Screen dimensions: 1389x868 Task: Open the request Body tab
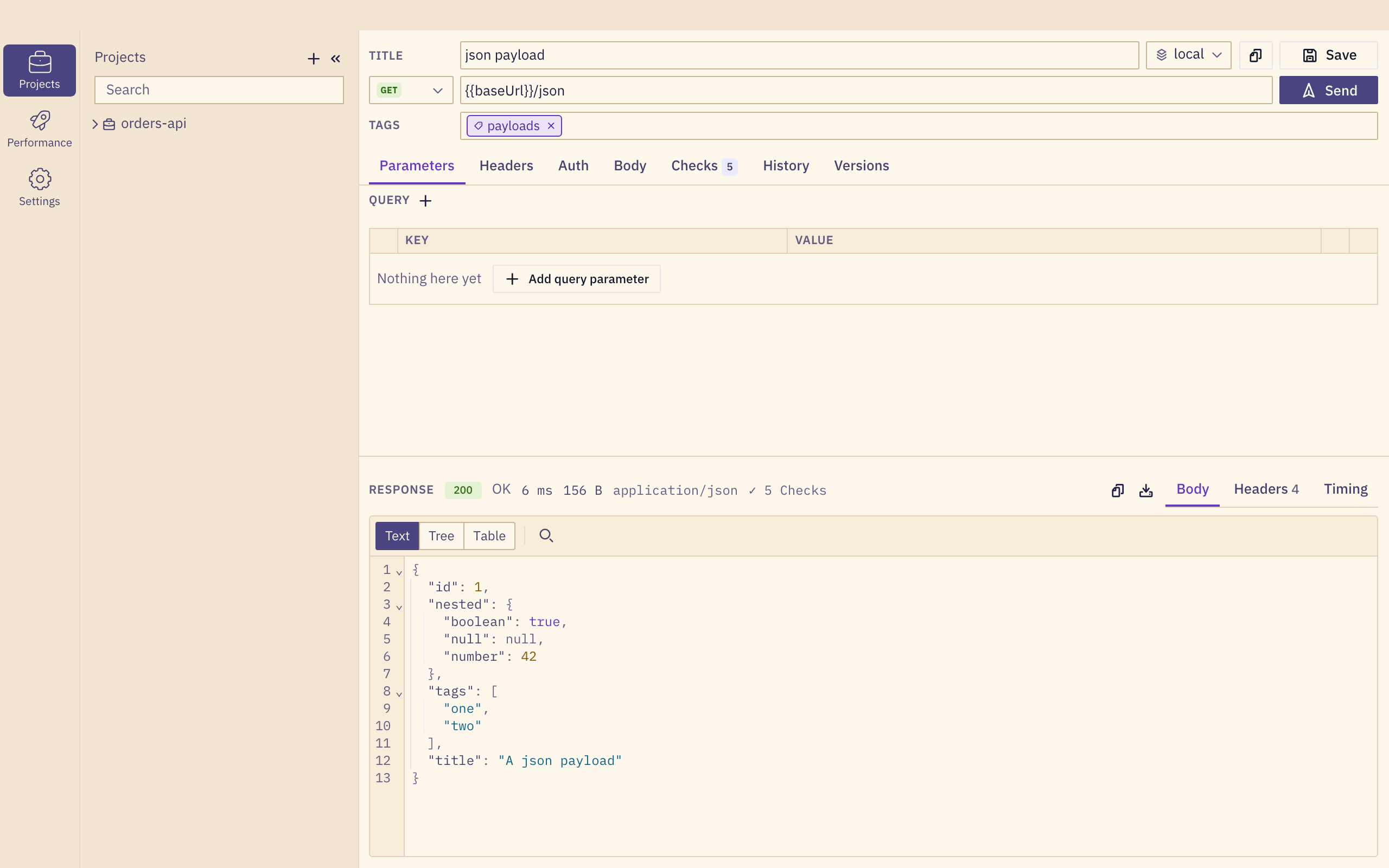click(x=629, y=166)
